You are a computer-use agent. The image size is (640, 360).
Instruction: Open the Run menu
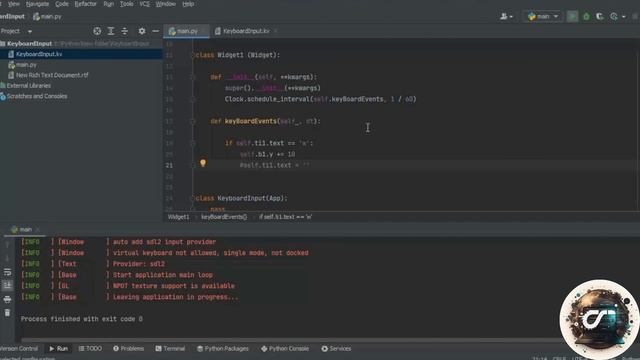pos(109,4)
